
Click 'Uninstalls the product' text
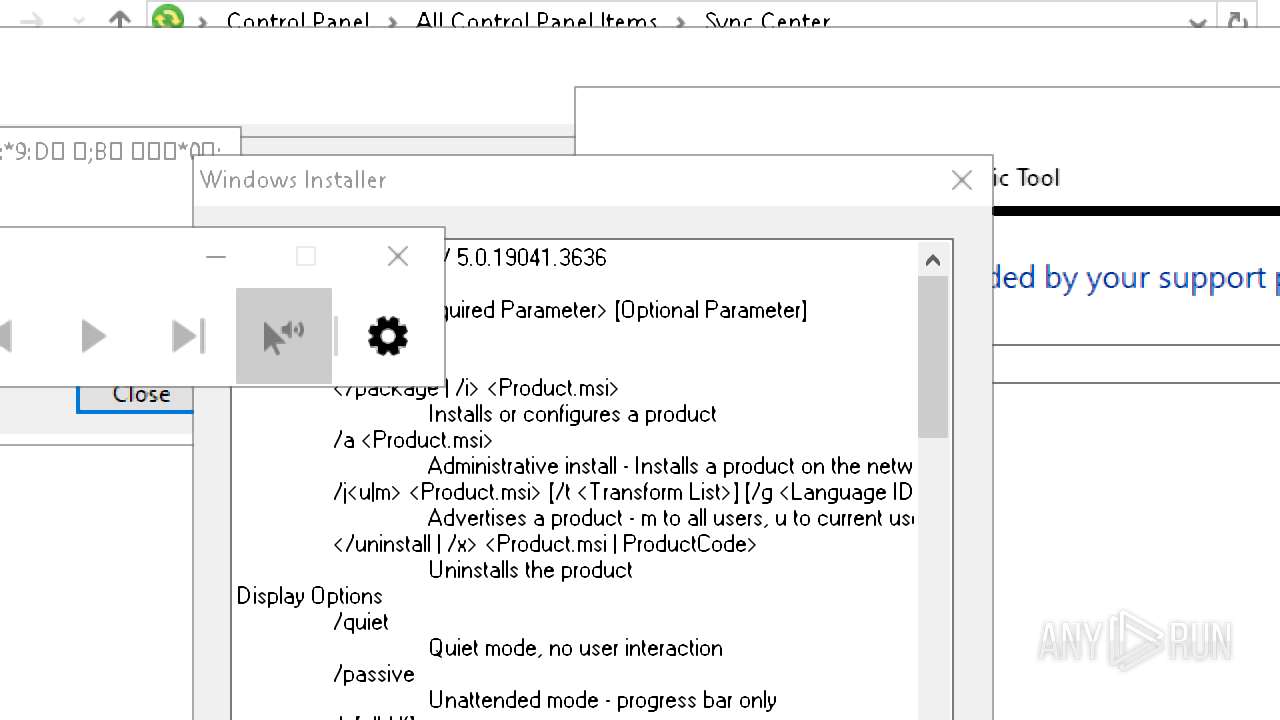pos(531,570)
